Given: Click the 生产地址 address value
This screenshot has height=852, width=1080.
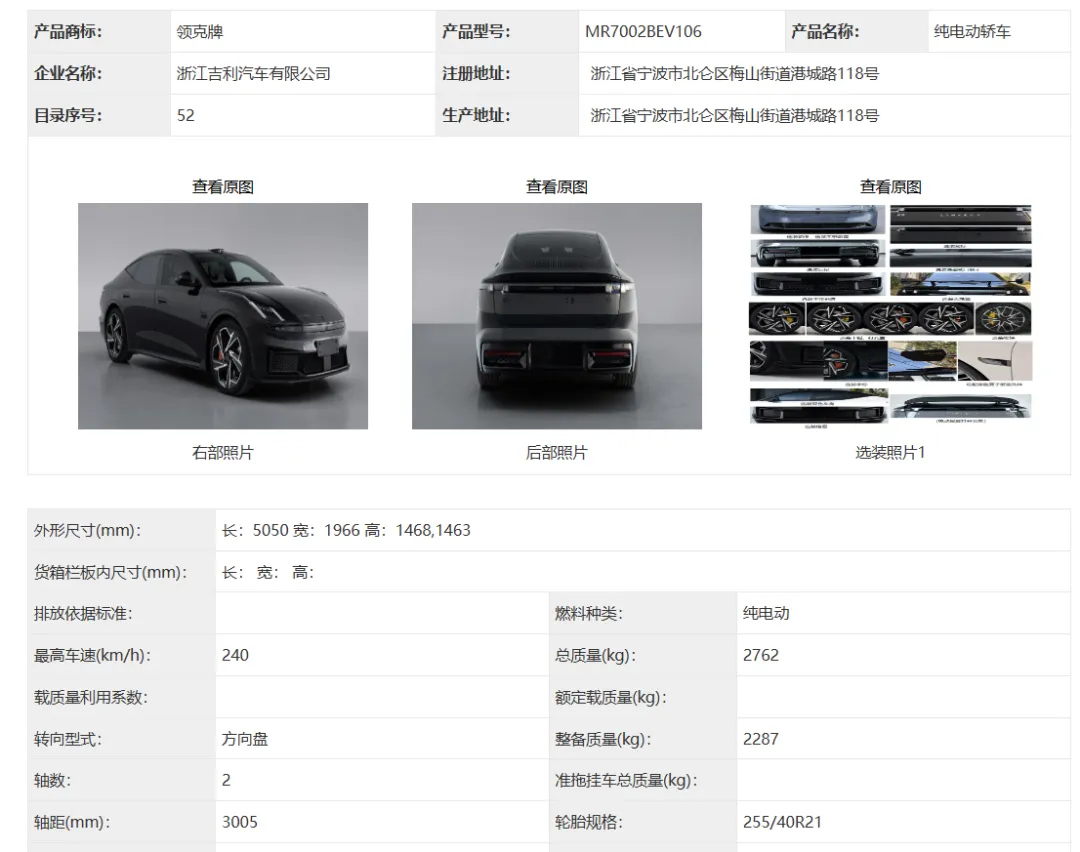Looking at the screenshot, I should pos(734,116).
